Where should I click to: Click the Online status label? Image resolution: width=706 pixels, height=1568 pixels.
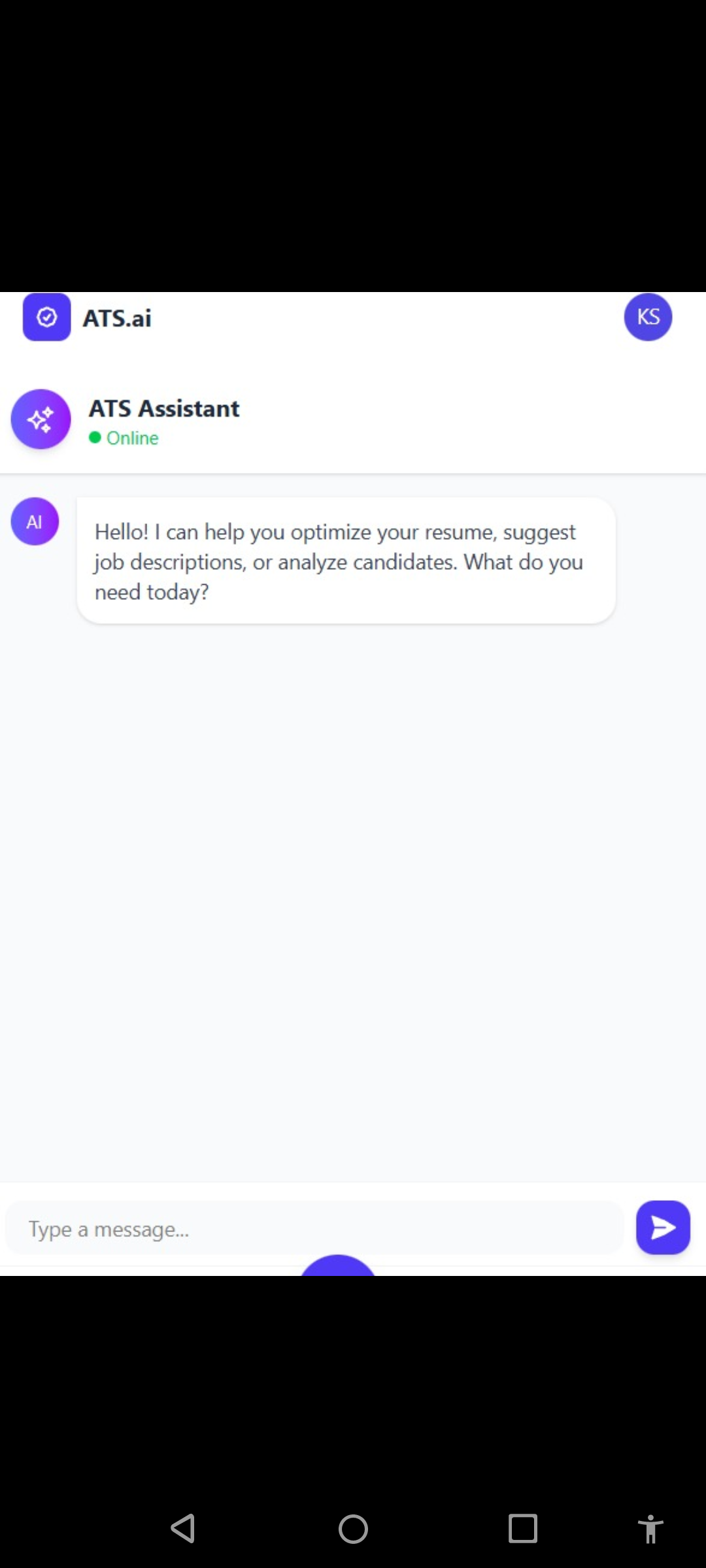(133, 438)
